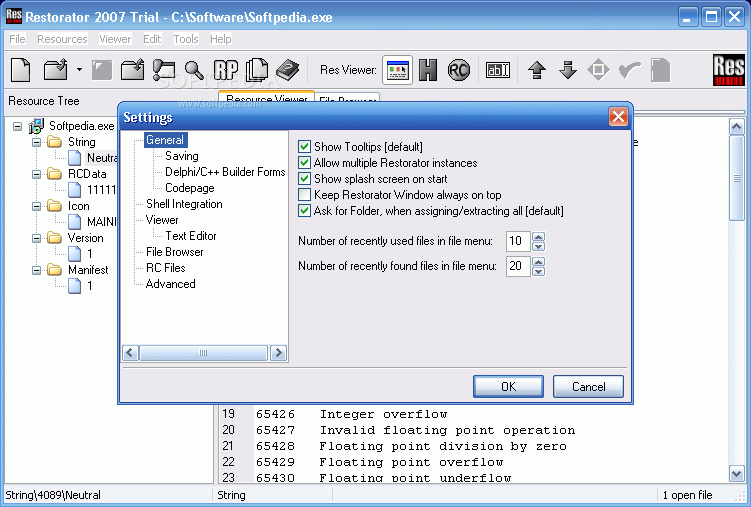Click the Grab resources toolbar icon
This screenshot has height=507, width=751.
click(163, 70)
